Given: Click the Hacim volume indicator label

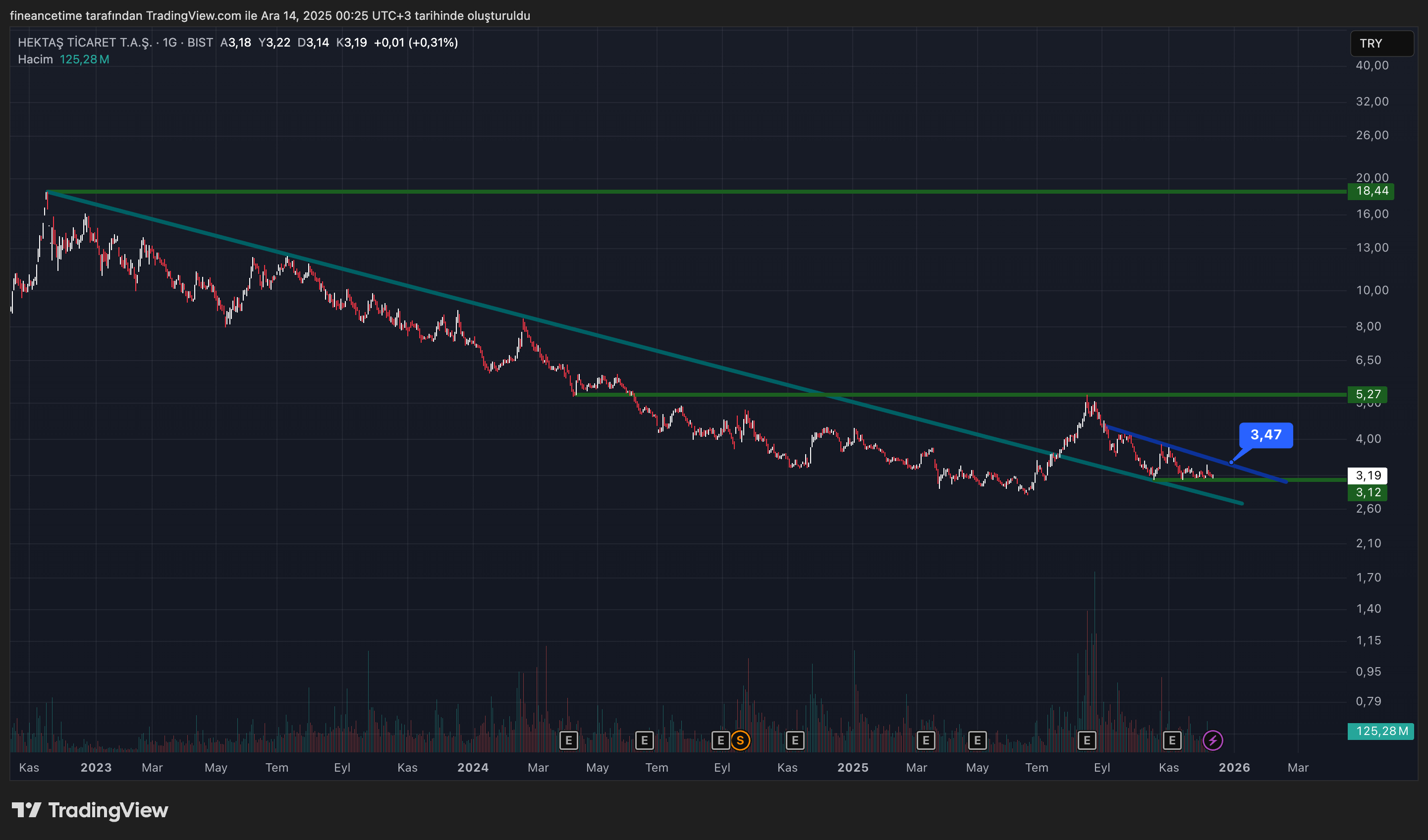Looking at the screenshot, I should 35,59.
